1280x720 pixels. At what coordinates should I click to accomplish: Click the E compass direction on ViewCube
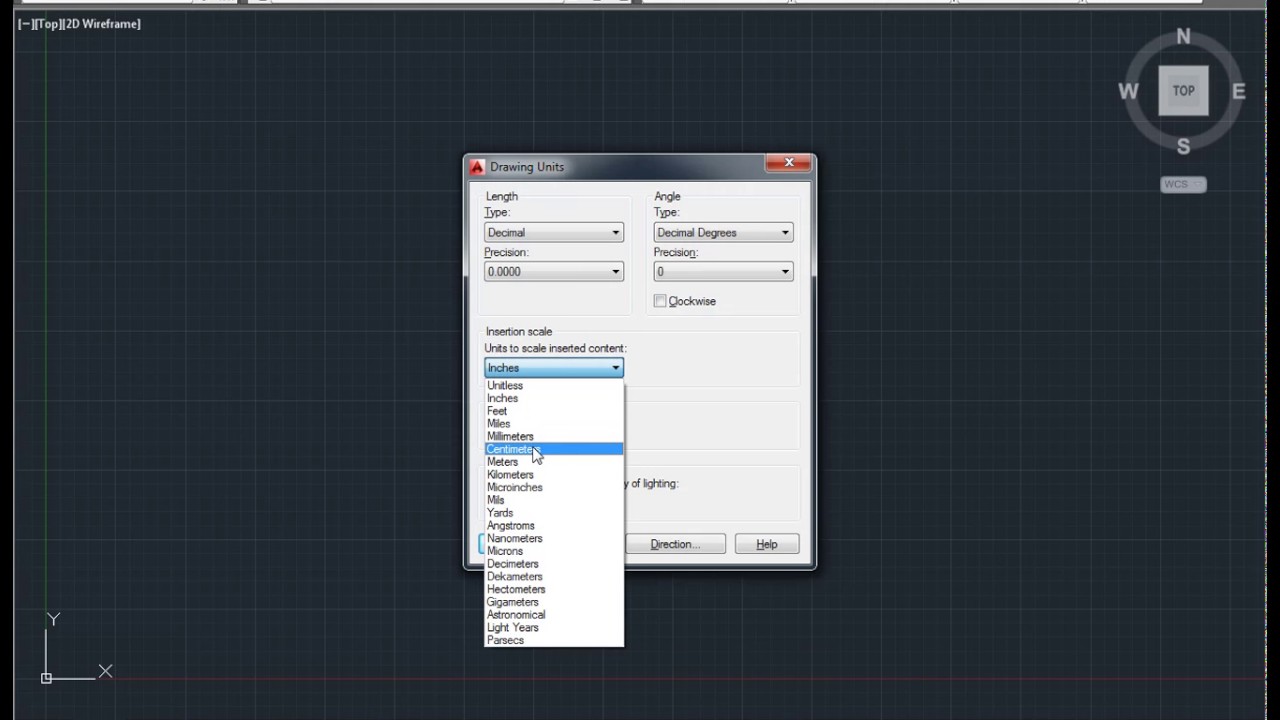click(x=1239, y=92)
